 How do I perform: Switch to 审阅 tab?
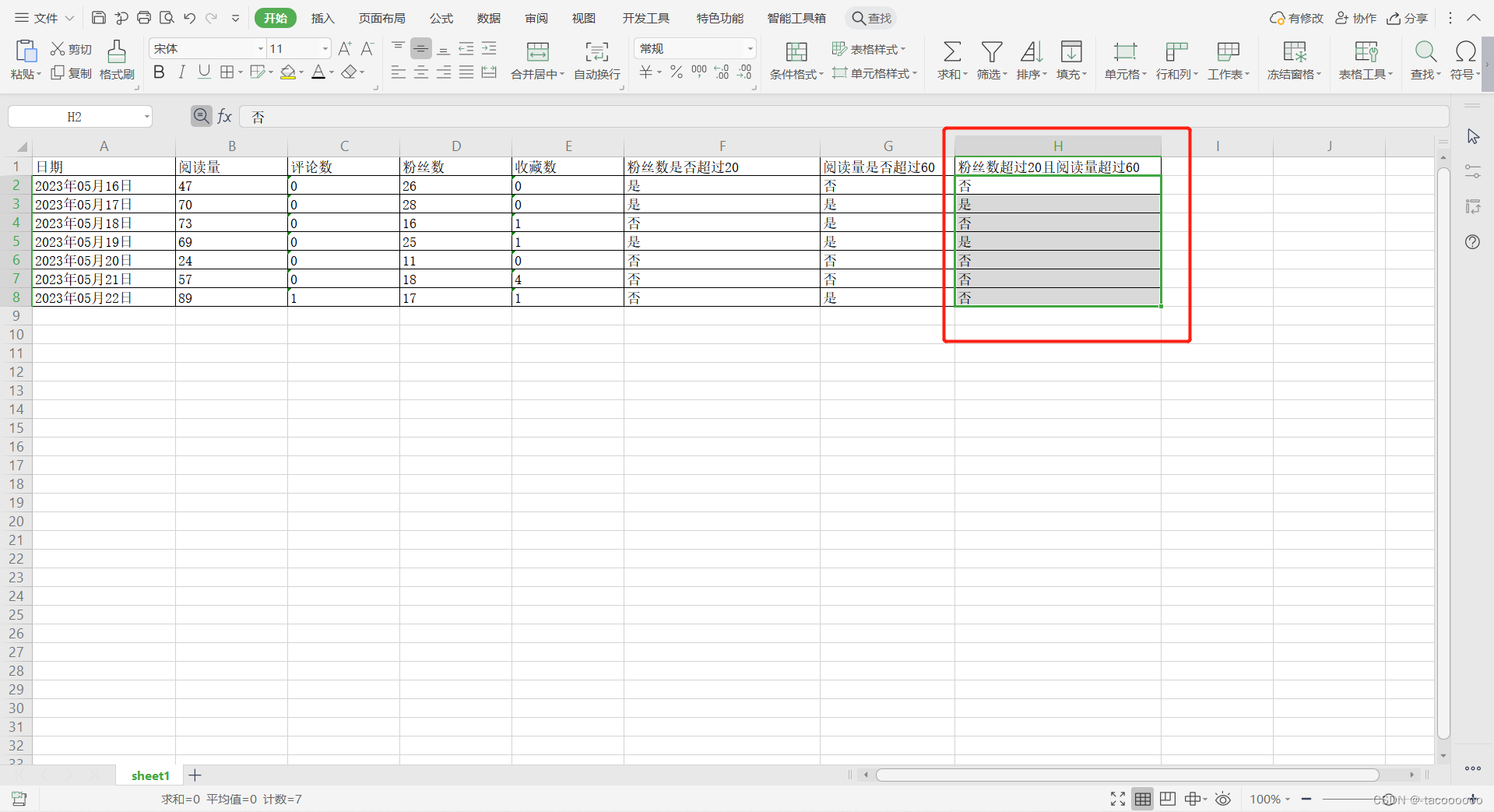point(536,18)
